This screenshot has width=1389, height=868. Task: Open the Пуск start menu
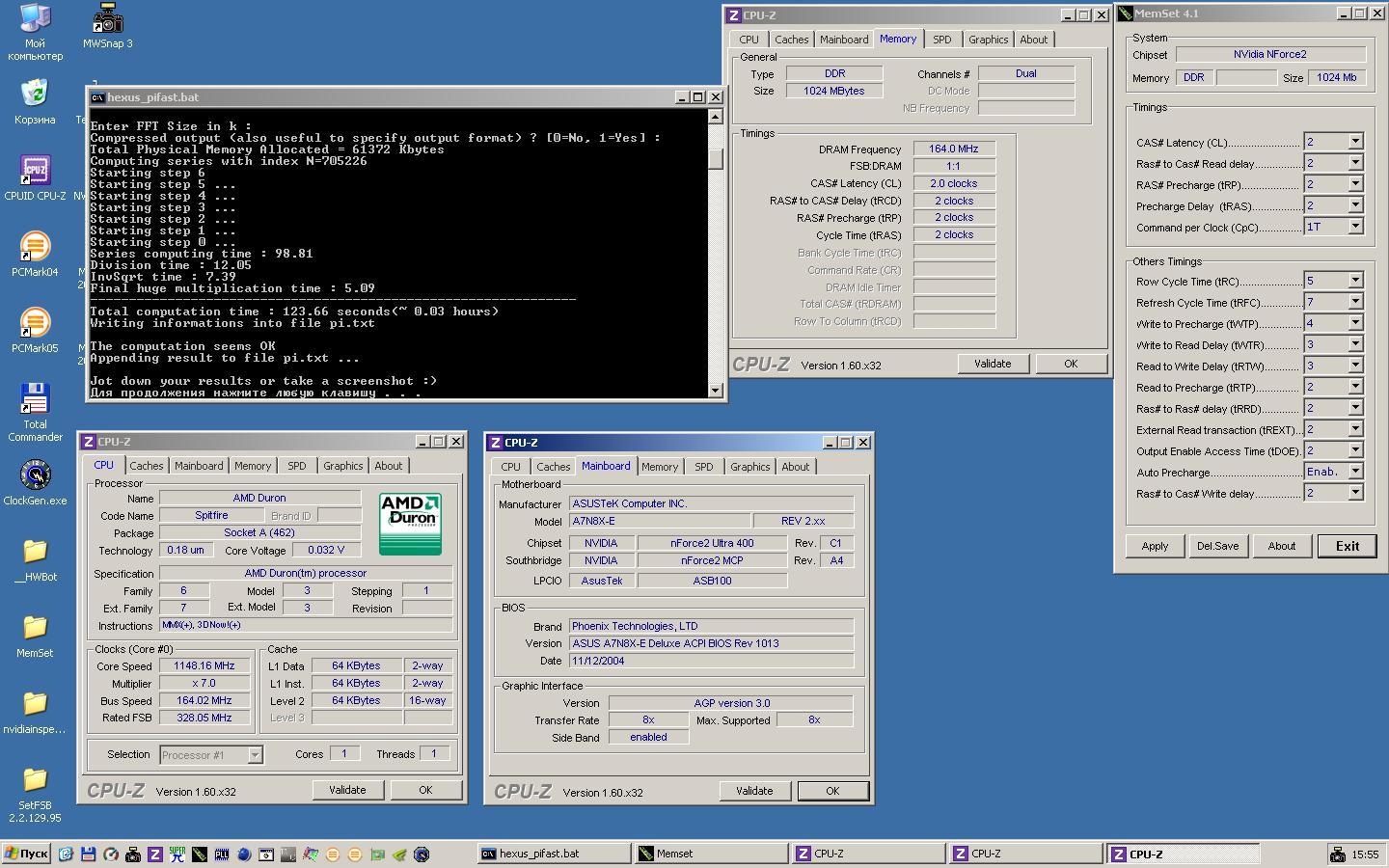(26, 854)
